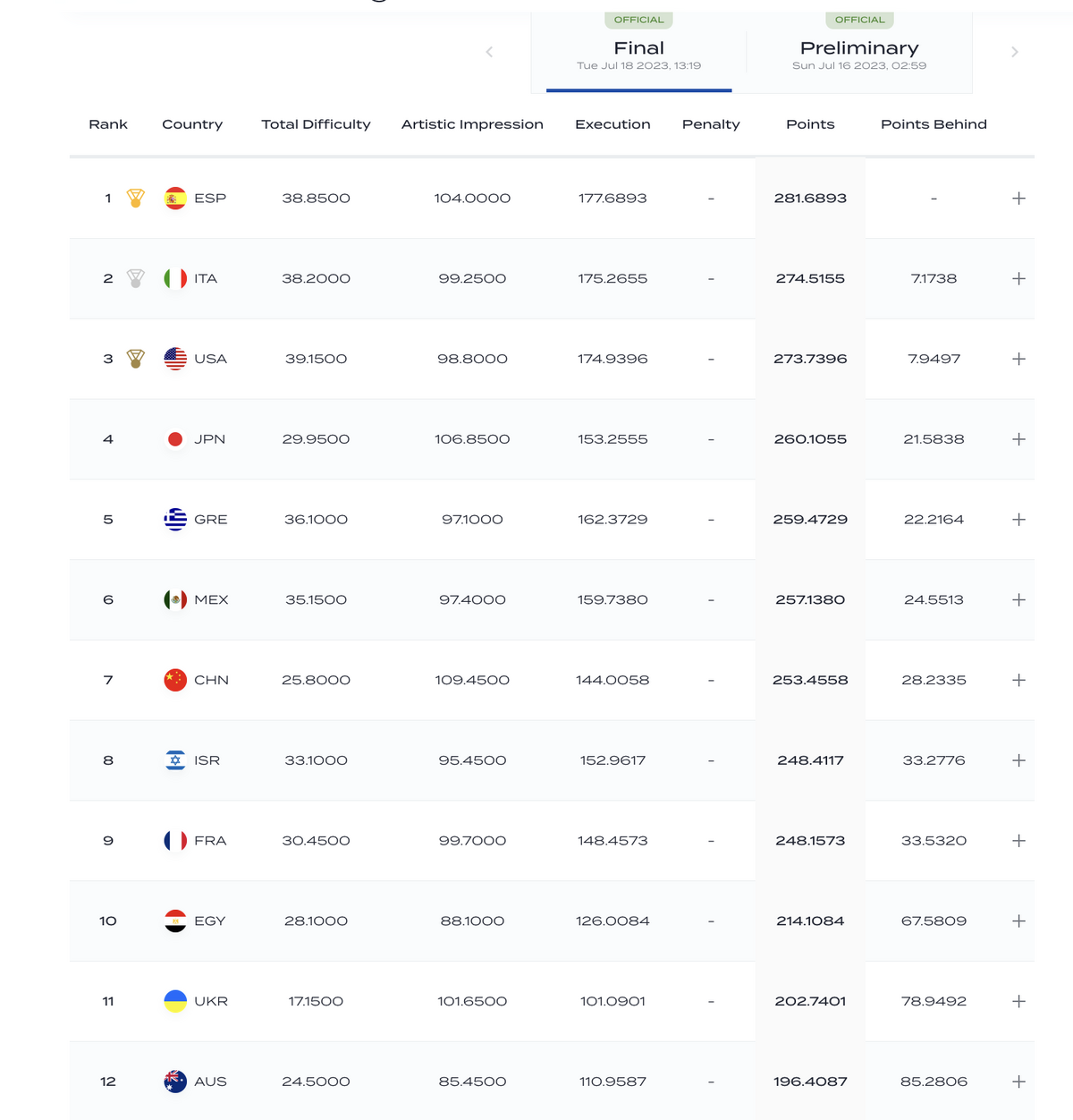Click the Spain flag icon
This screenshot has height=1120, width=1073.
(175, 199)
